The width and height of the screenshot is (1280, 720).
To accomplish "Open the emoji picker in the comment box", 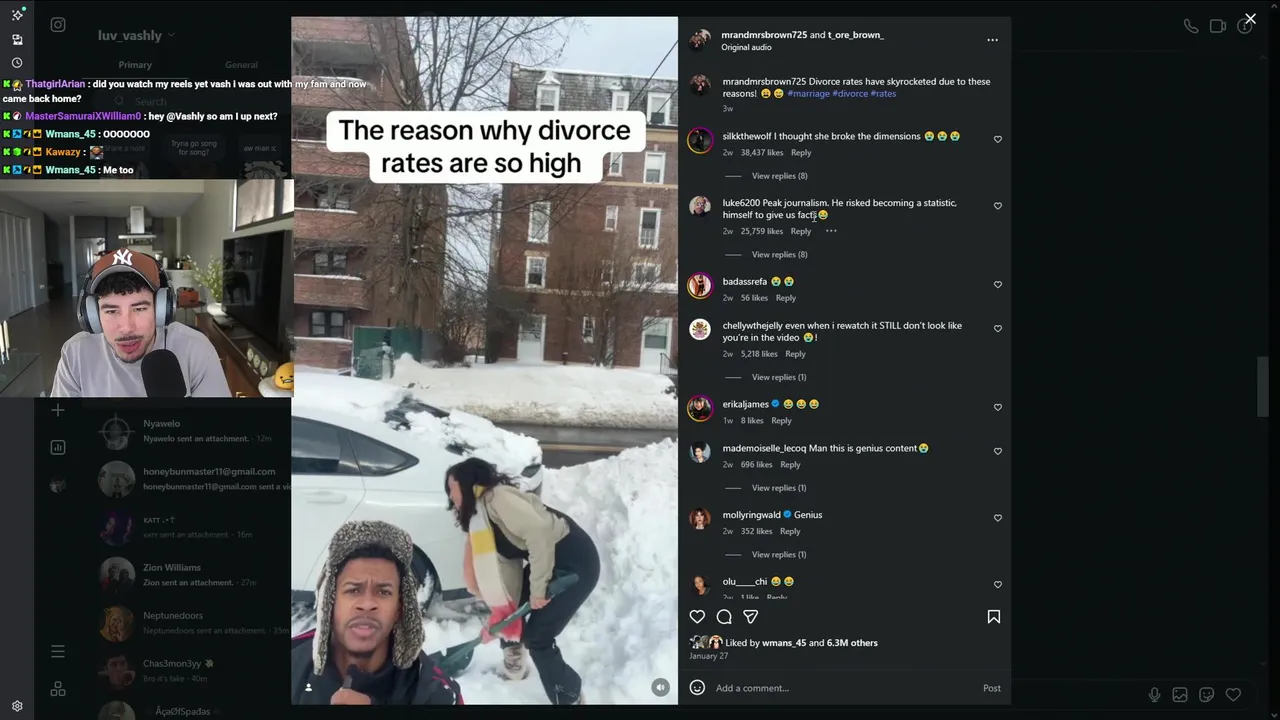I will 697,688.
